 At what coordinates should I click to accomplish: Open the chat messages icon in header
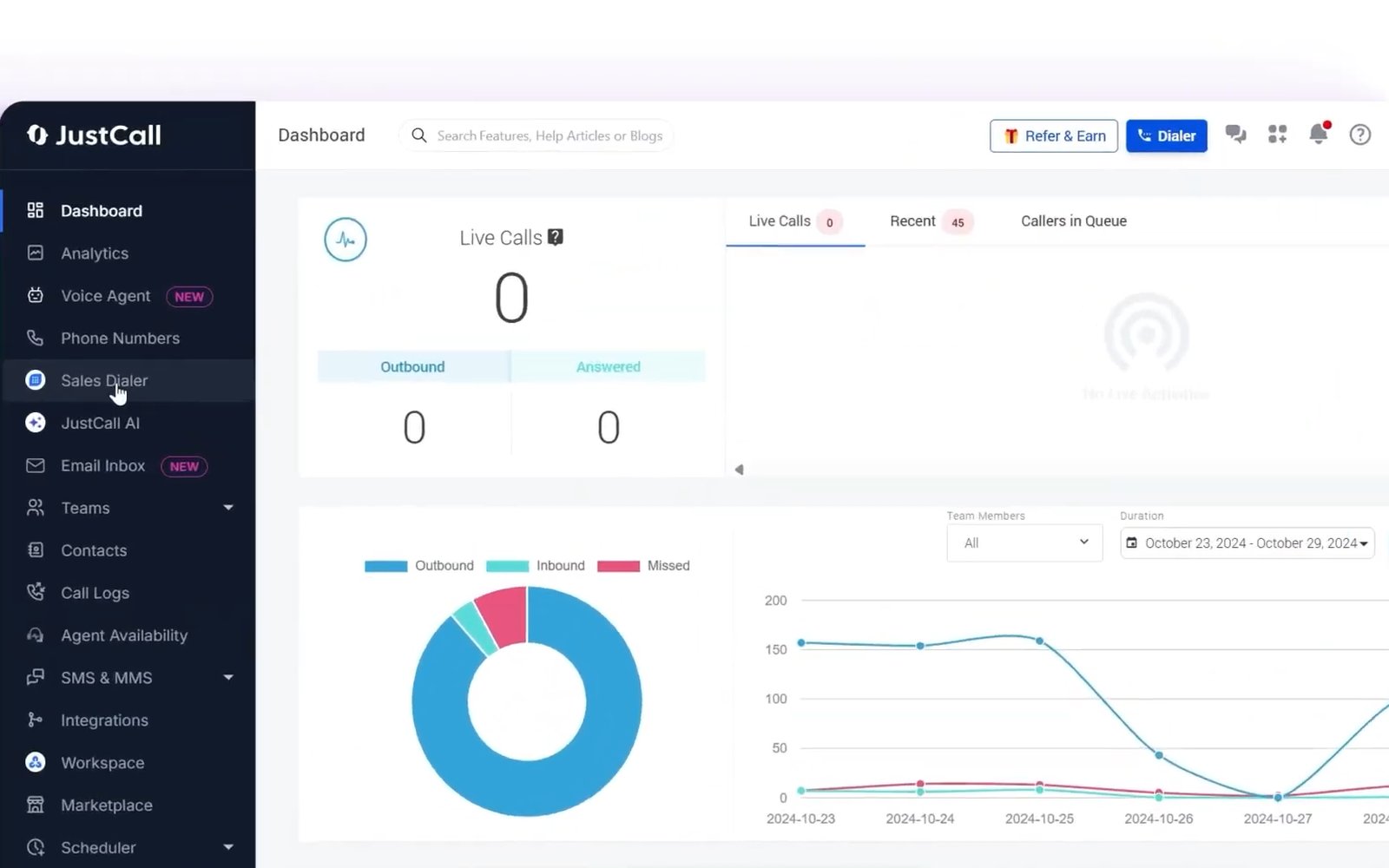click(x=1236, y=135)
